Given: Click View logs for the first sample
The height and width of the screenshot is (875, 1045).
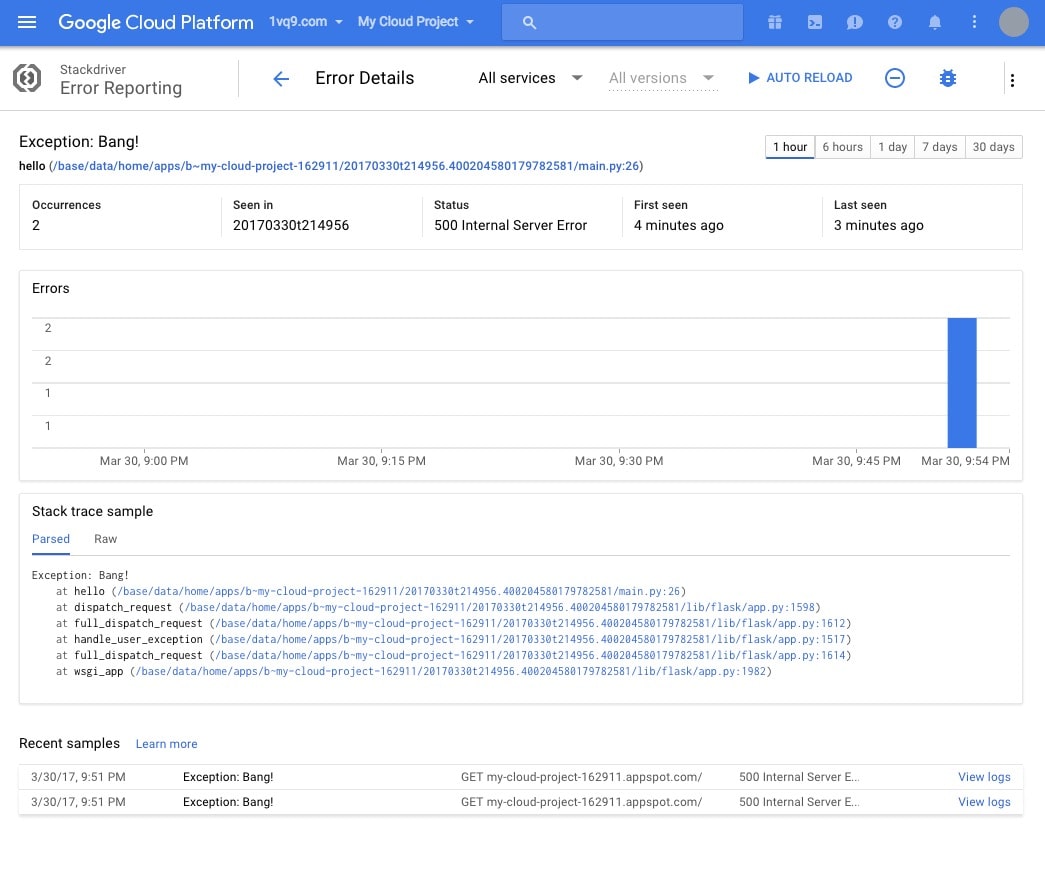Looking at the screenshot, I should [x=984, y=777].
